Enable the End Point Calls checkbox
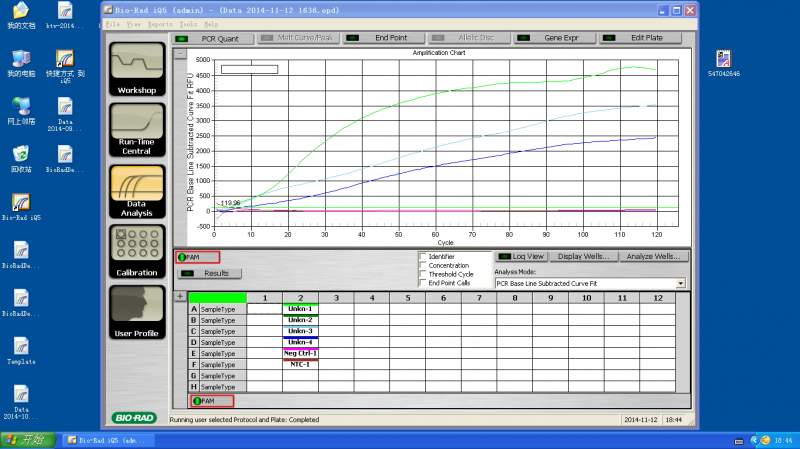Viewport: 800px width, 449px height. [422, 283]
